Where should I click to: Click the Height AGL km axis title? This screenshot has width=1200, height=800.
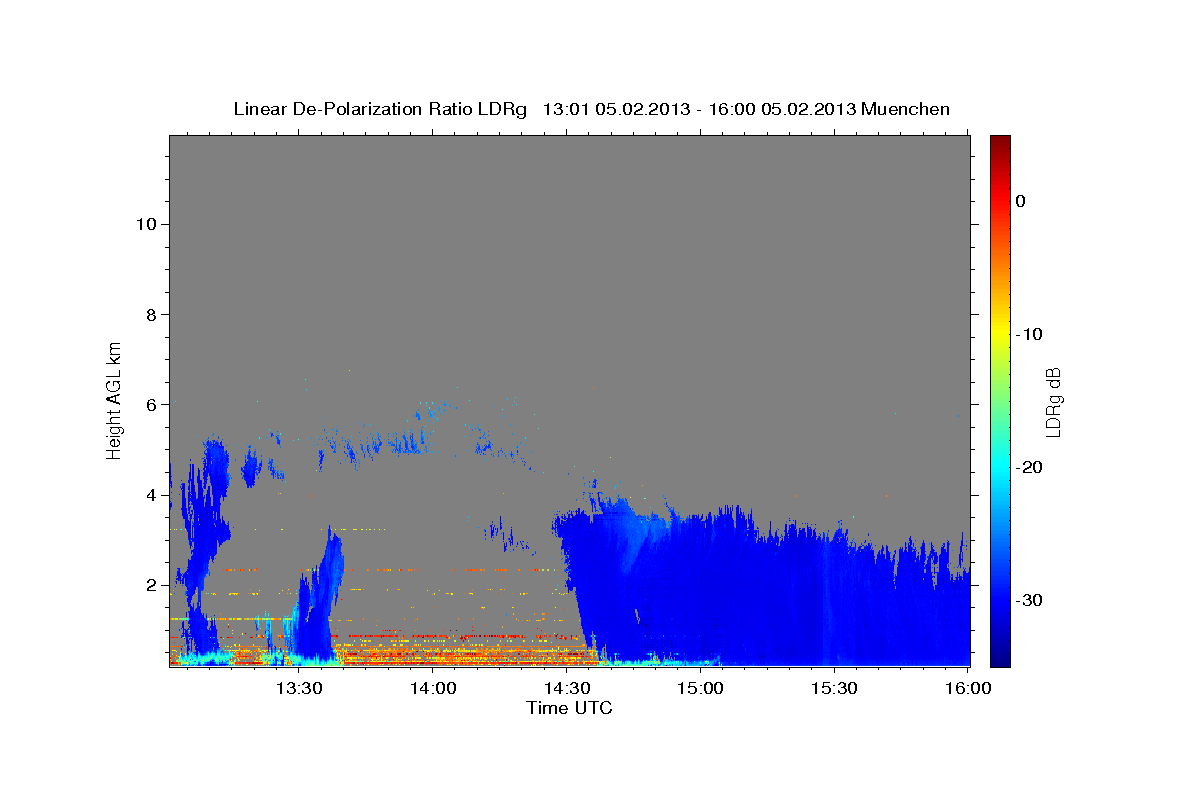click(114, 399)
